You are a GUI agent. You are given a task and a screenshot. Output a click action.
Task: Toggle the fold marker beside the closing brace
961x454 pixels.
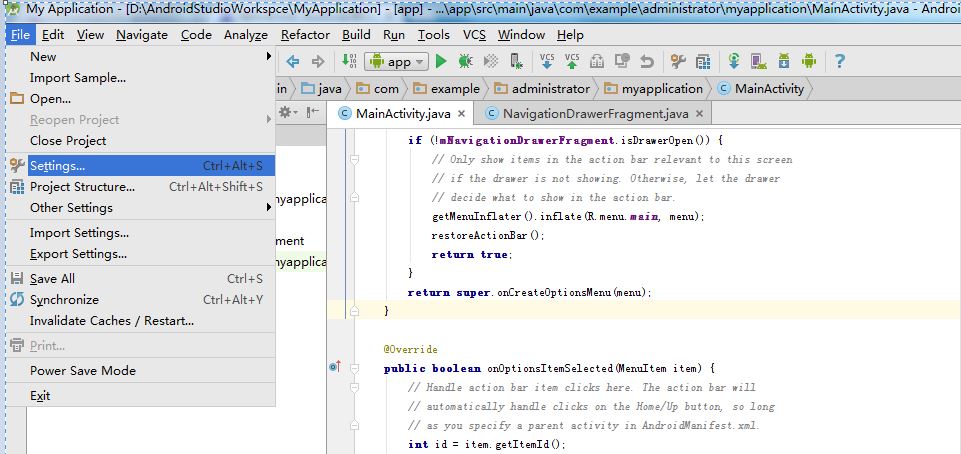coord(354,311)
